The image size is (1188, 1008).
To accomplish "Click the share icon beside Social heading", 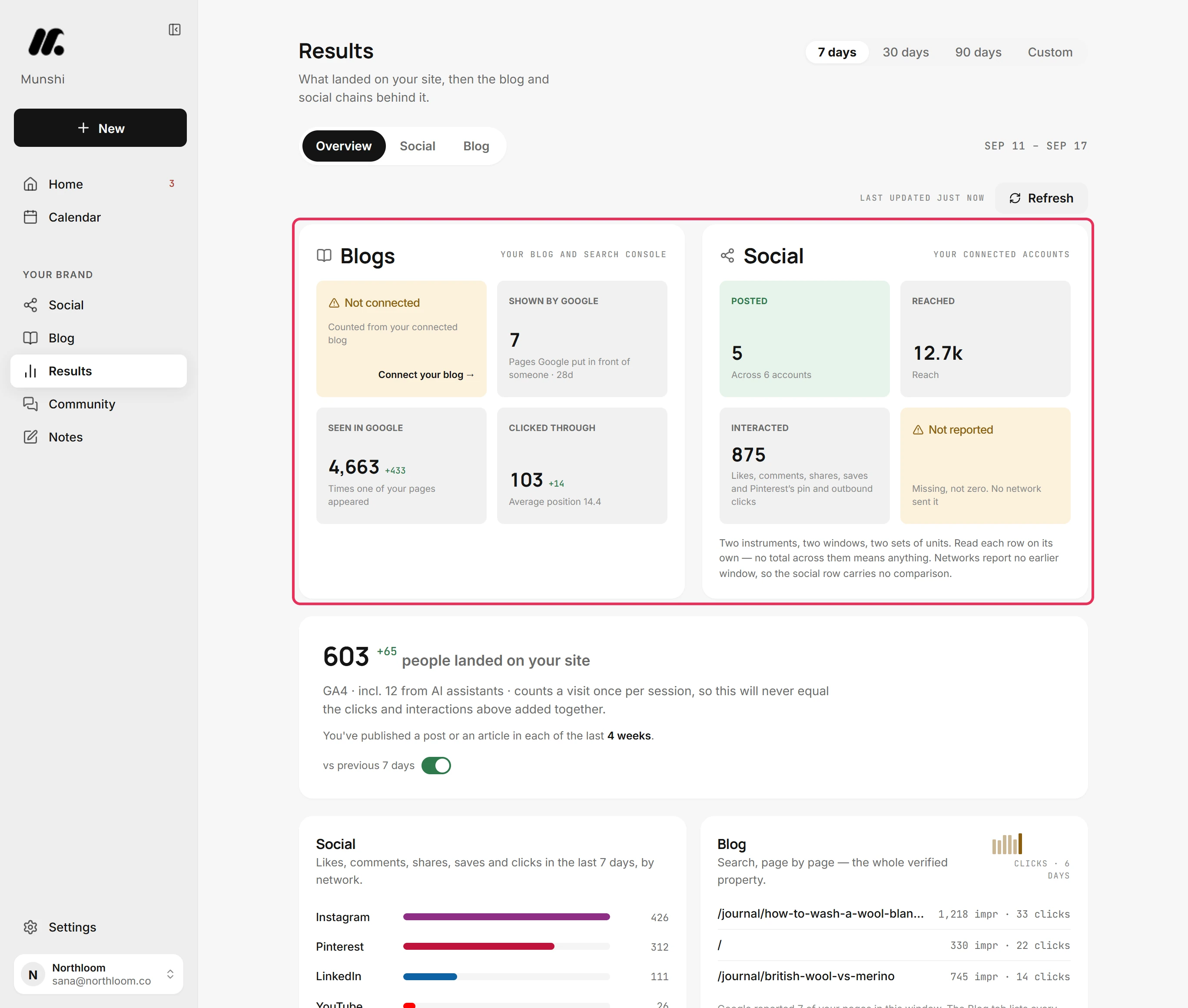I will (x=727, y=255).
